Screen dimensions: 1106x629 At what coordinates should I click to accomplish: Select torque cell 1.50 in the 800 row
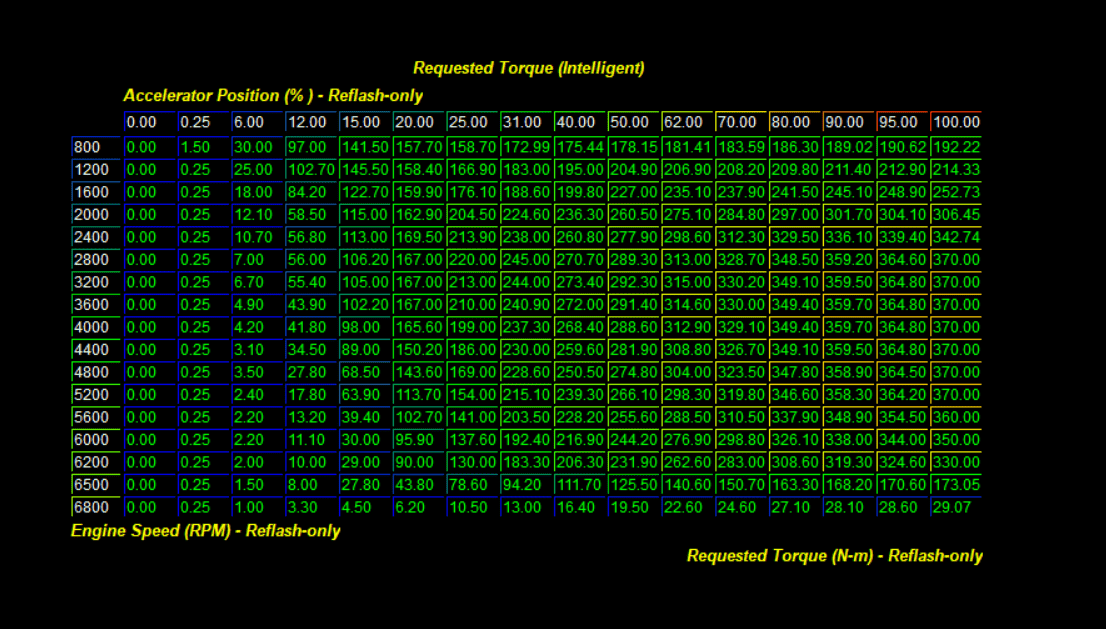(203, 147)
